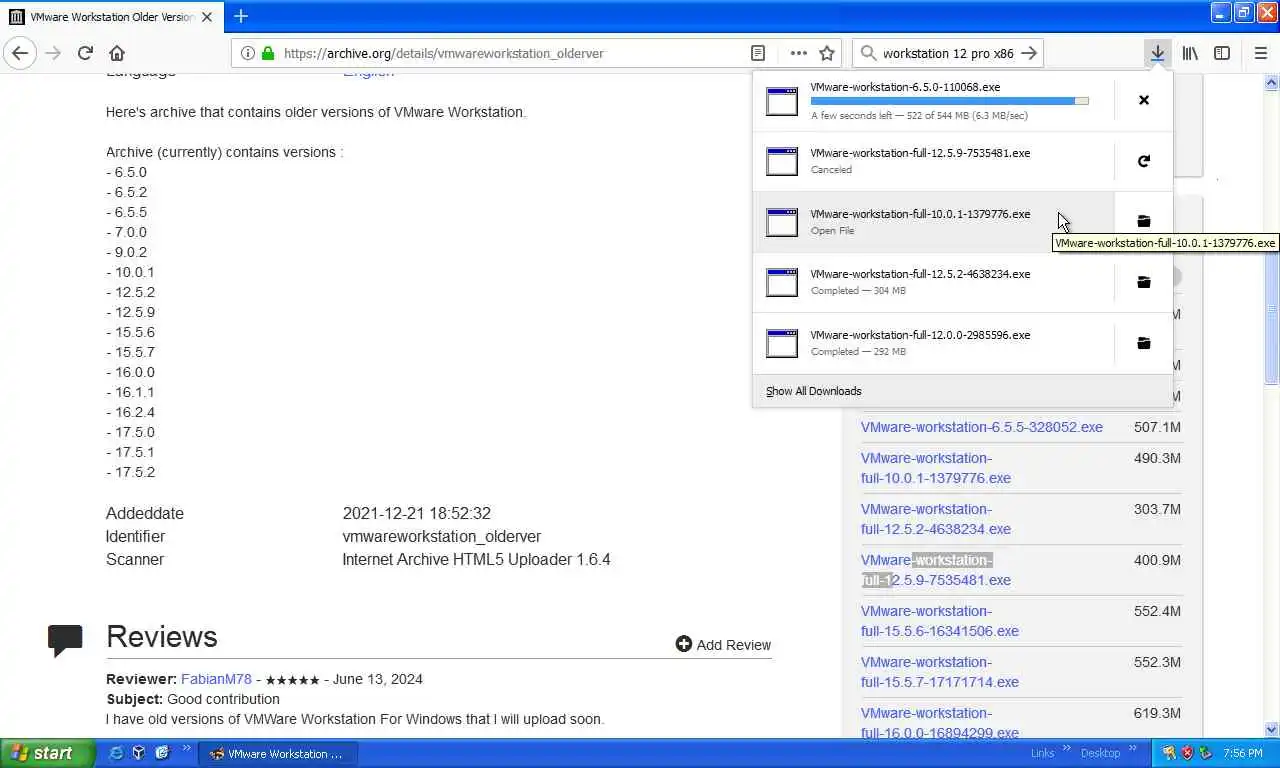The width and height of the screenshot is (1280, 768).
Task: Go back with the browser Back arrow
Action: (x=20, y=53)
